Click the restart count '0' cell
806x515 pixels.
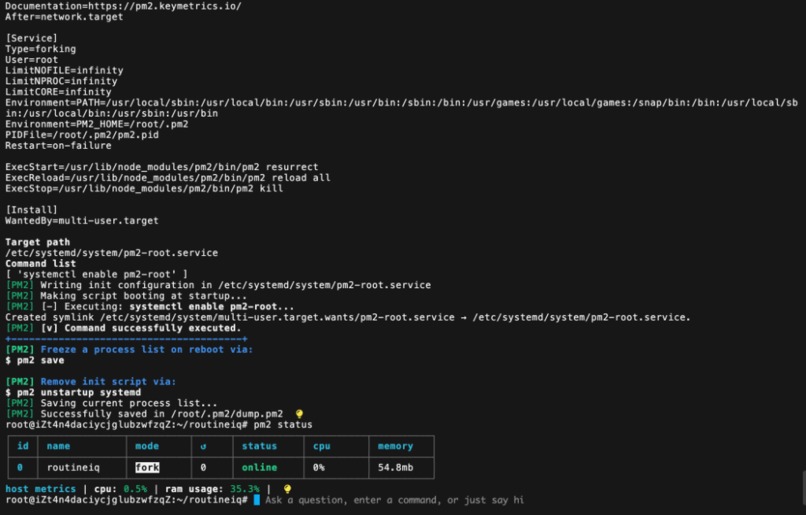203,467
